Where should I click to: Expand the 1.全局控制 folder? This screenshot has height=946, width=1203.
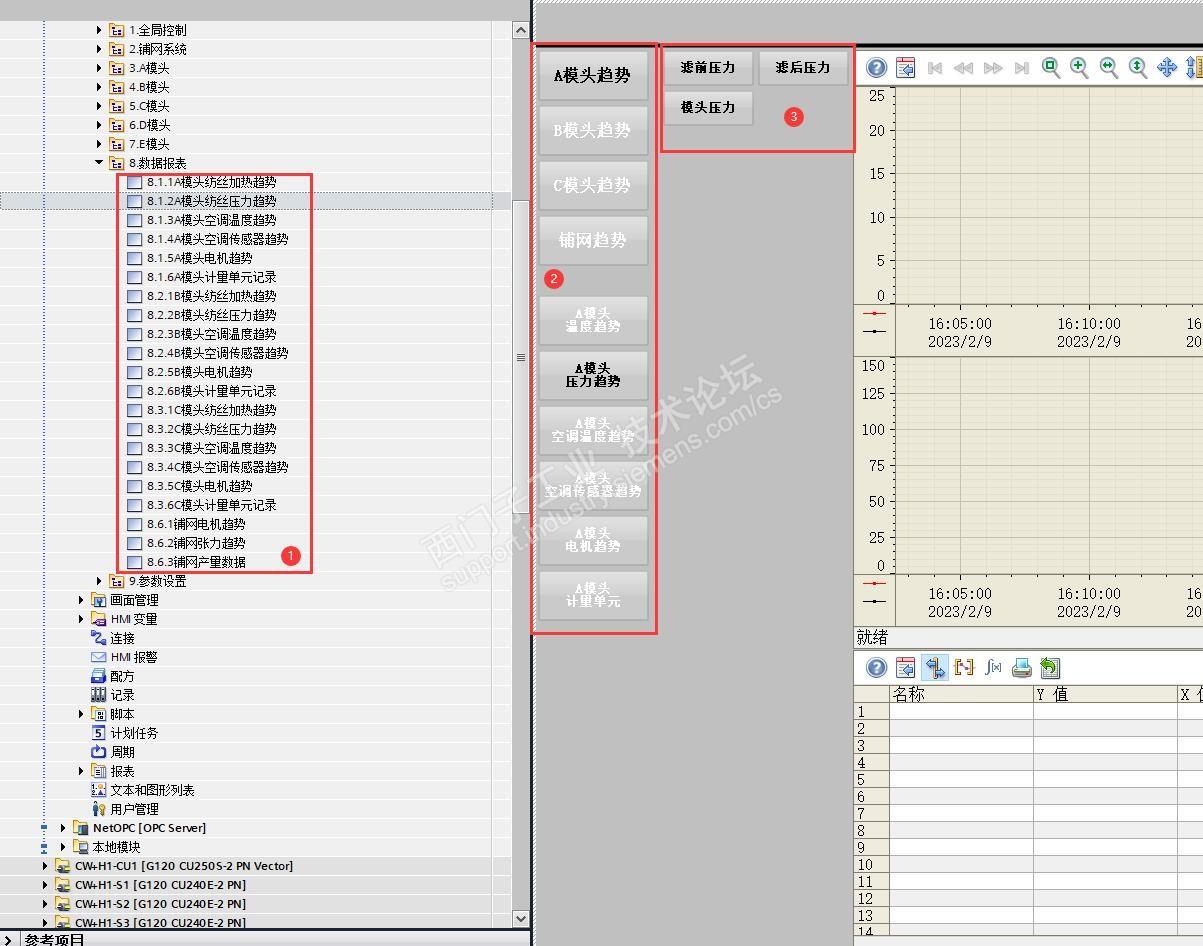coord(99,30)
